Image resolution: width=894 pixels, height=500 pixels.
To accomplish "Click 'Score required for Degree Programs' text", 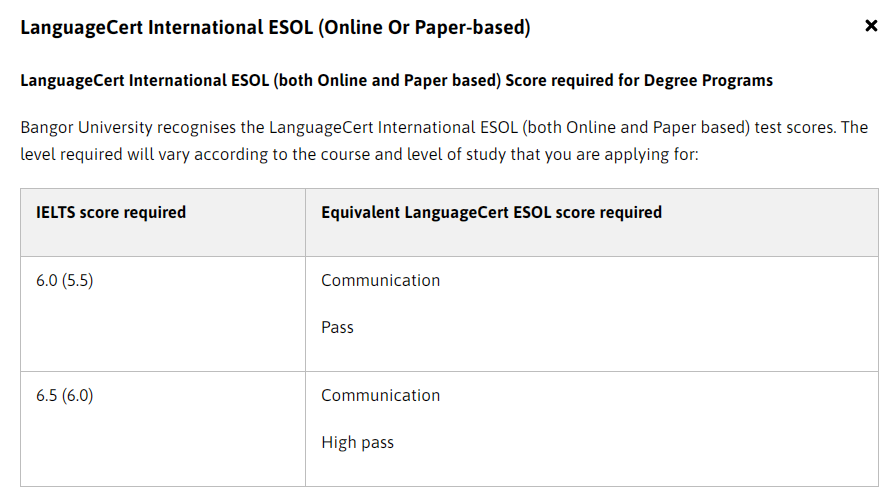I will coord(639,80).
